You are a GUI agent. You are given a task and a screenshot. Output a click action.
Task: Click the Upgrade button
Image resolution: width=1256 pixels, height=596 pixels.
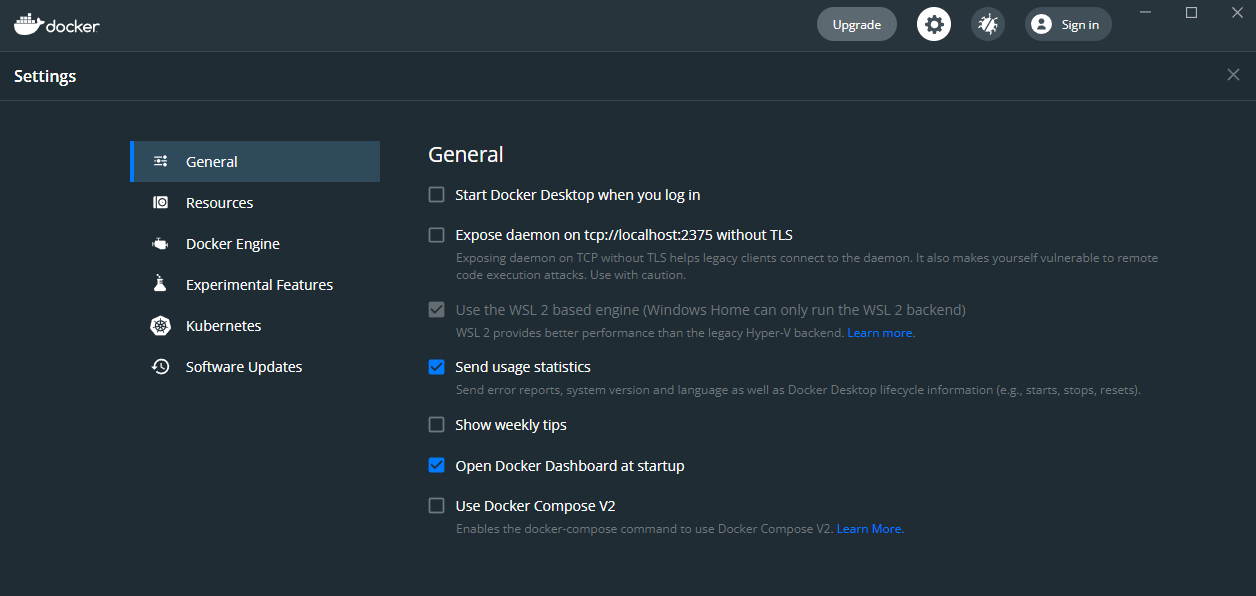click(x=857, y=24)
